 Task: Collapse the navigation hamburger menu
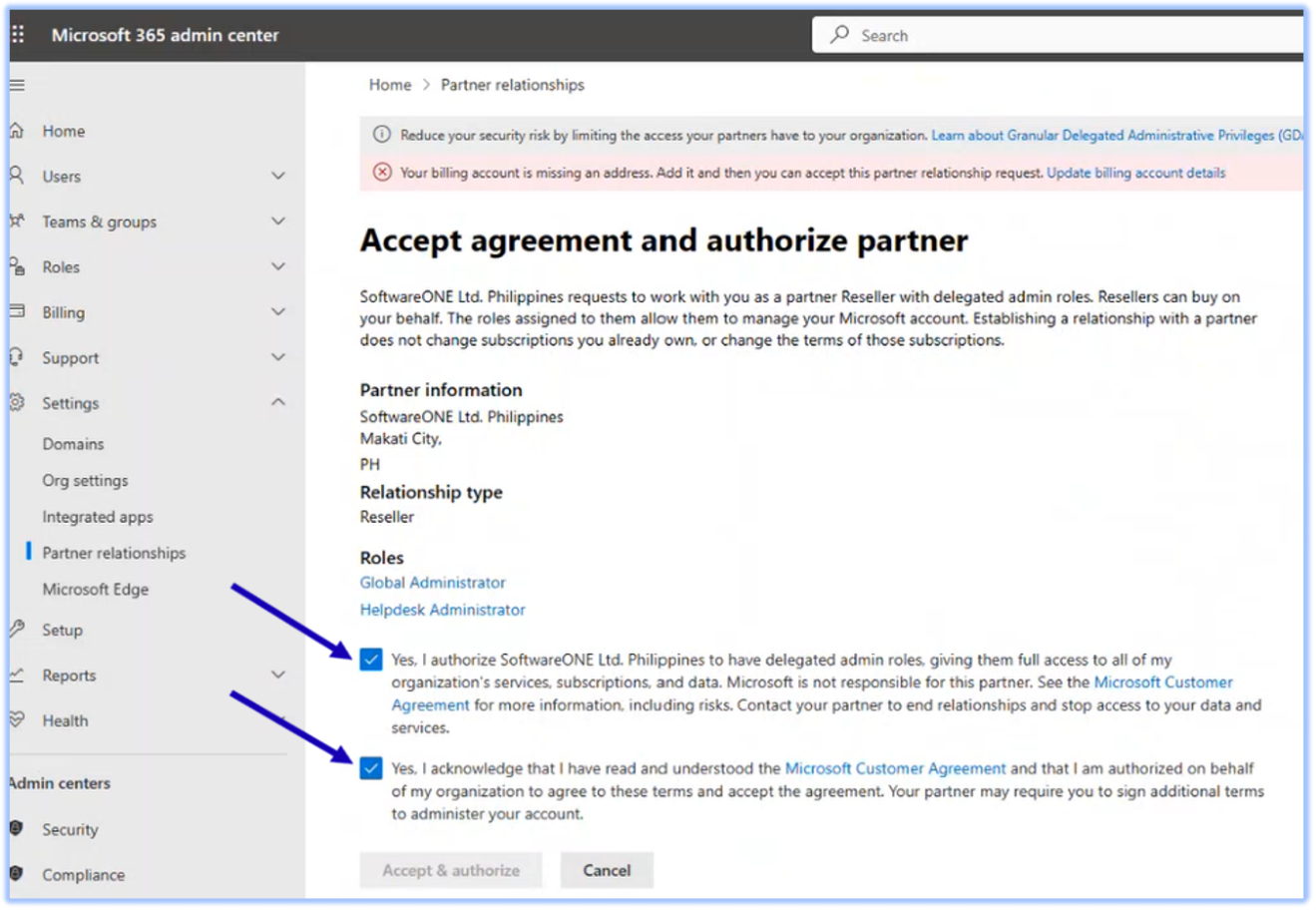coord(17,85)
